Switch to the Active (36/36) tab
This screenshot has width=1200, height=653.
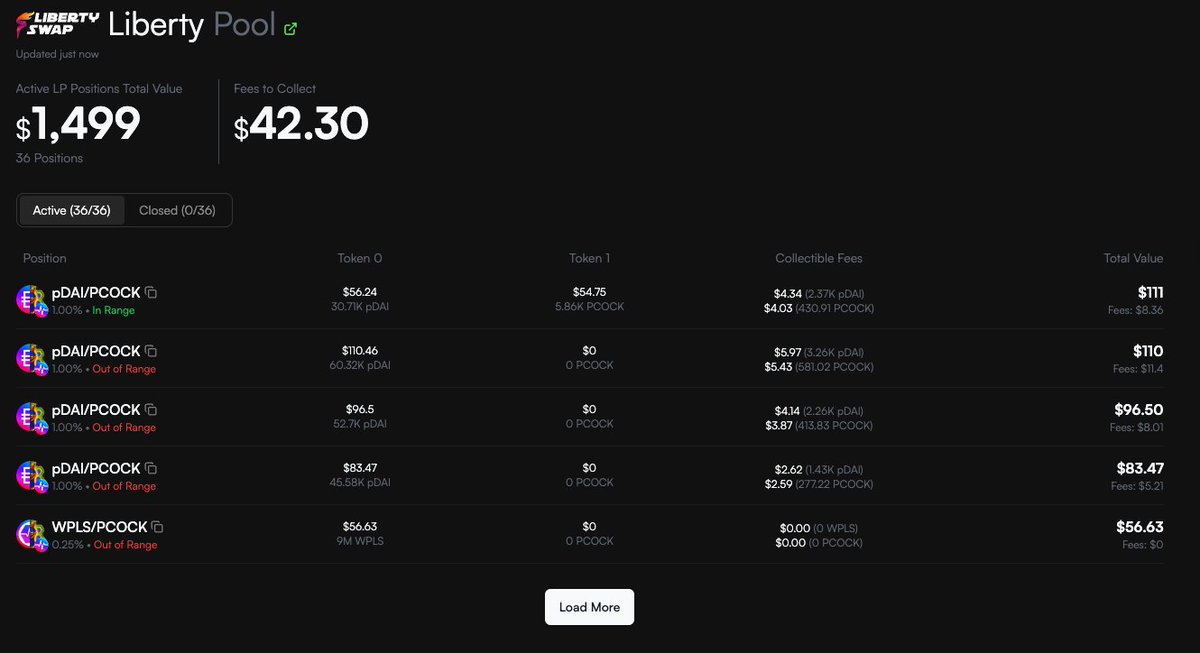coord(72,210)
